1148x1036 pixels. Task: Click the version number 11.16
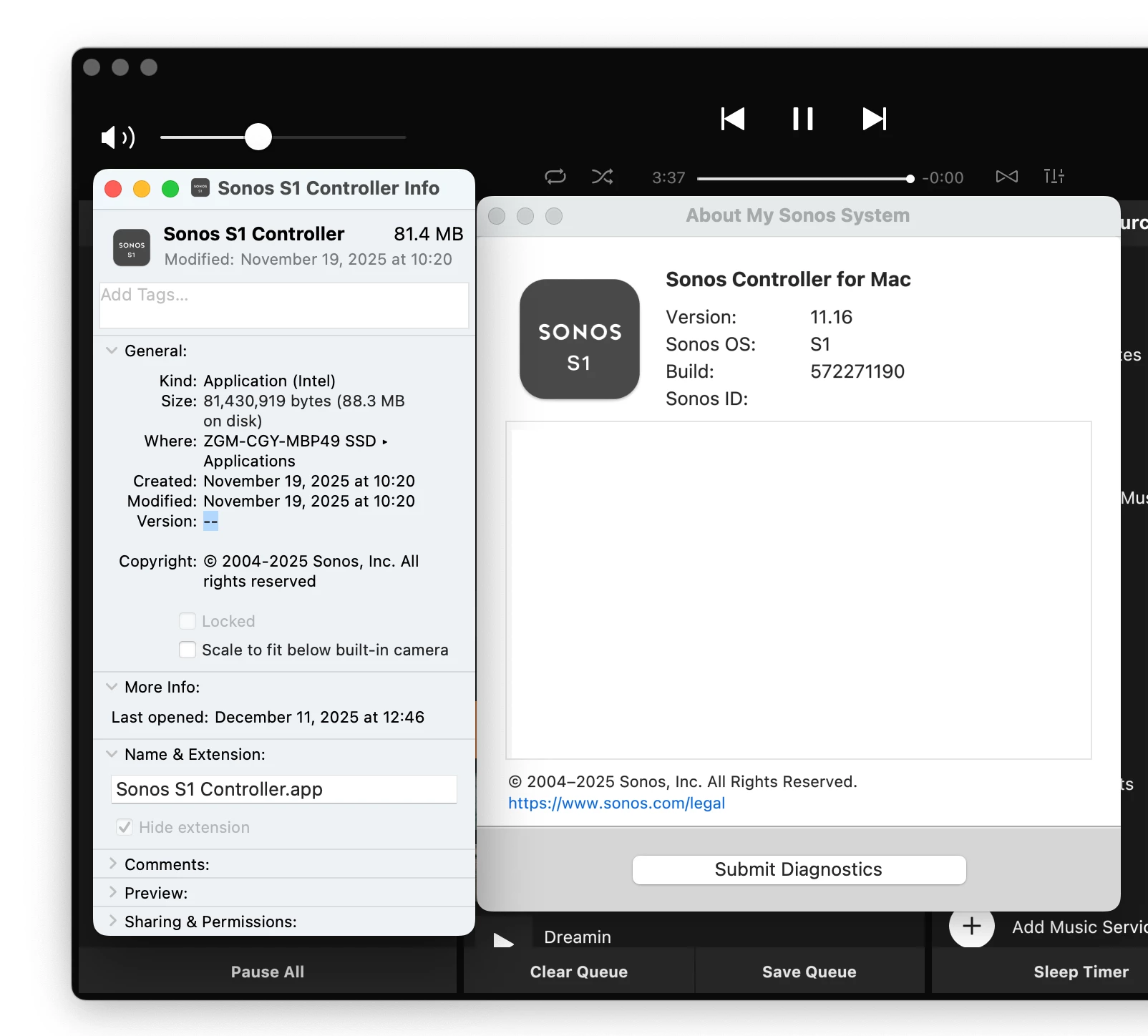pos(832,317)
